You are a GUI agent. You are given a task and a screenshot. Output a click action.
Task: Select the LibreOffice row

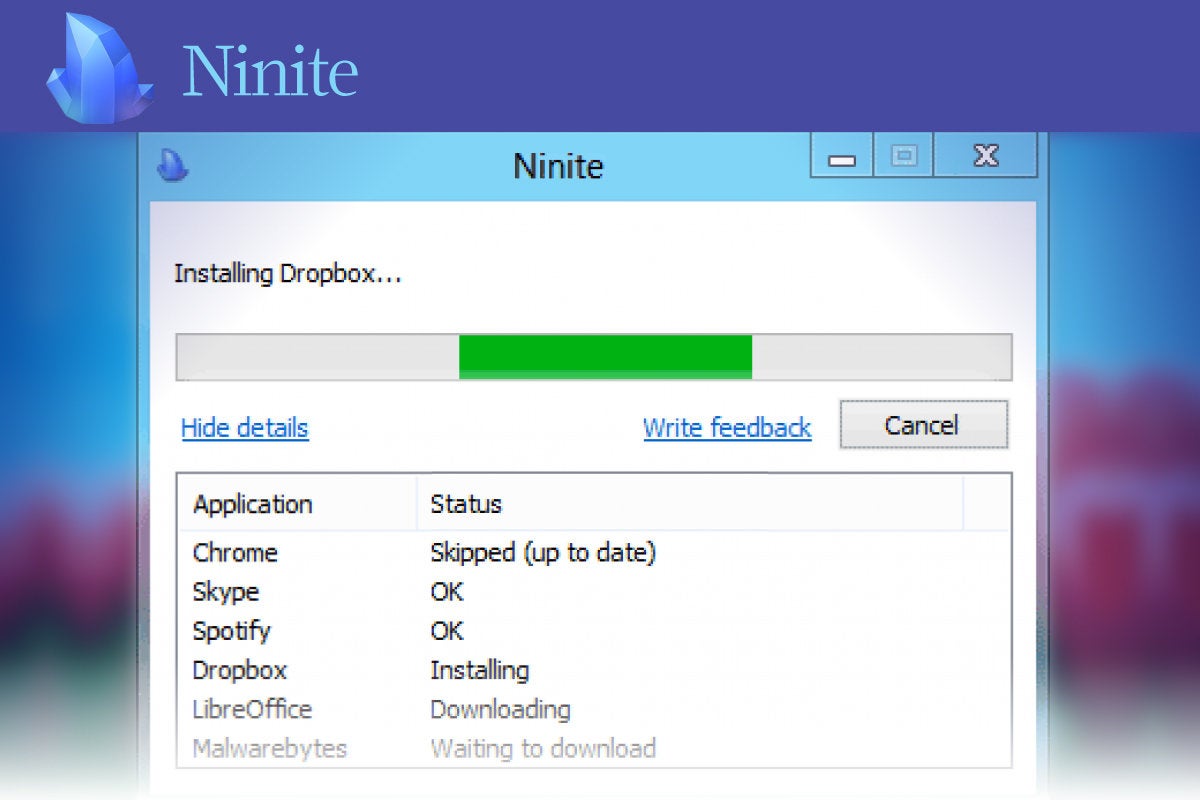[x=594, y=709]
